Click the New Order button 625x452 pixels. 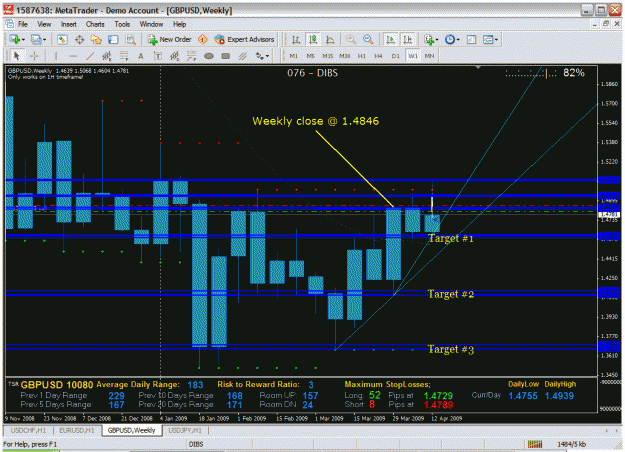[x=169, y=39]
